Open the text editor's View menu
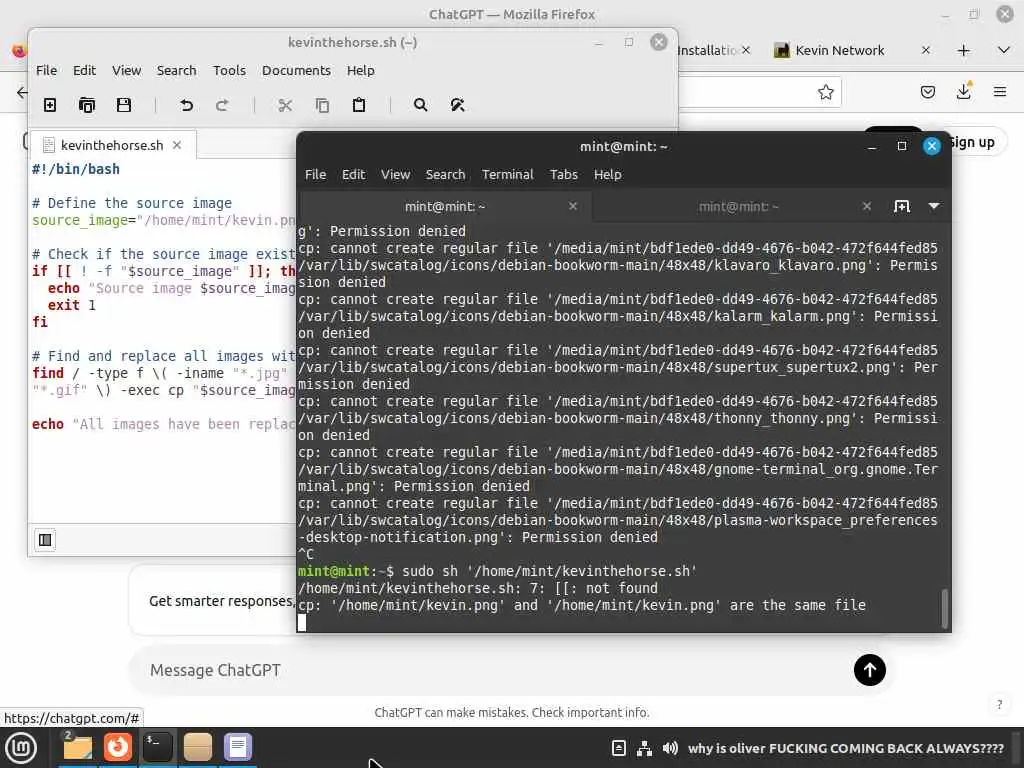Image resolution: width=1024 pixels, height=768 pixels. coord(126,71)
